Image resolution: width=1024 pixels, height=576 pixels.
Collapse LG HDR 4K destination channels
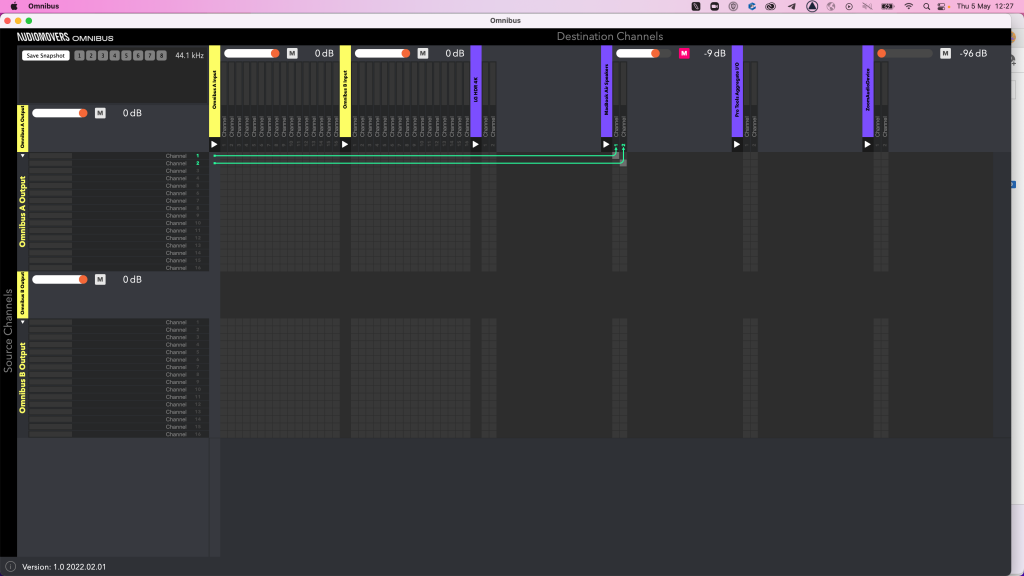tap(475, 144)
